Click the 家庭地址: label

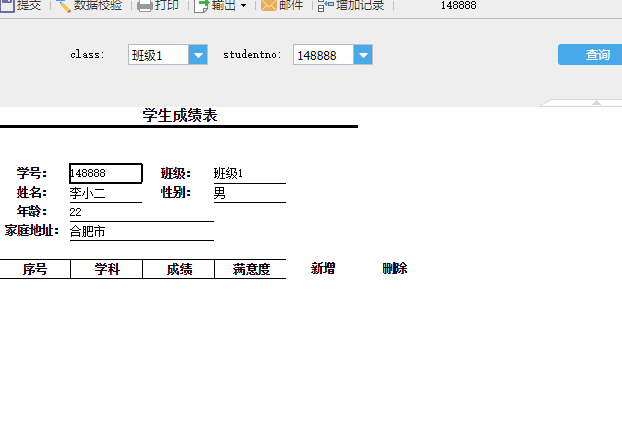(x=32, y=231)
